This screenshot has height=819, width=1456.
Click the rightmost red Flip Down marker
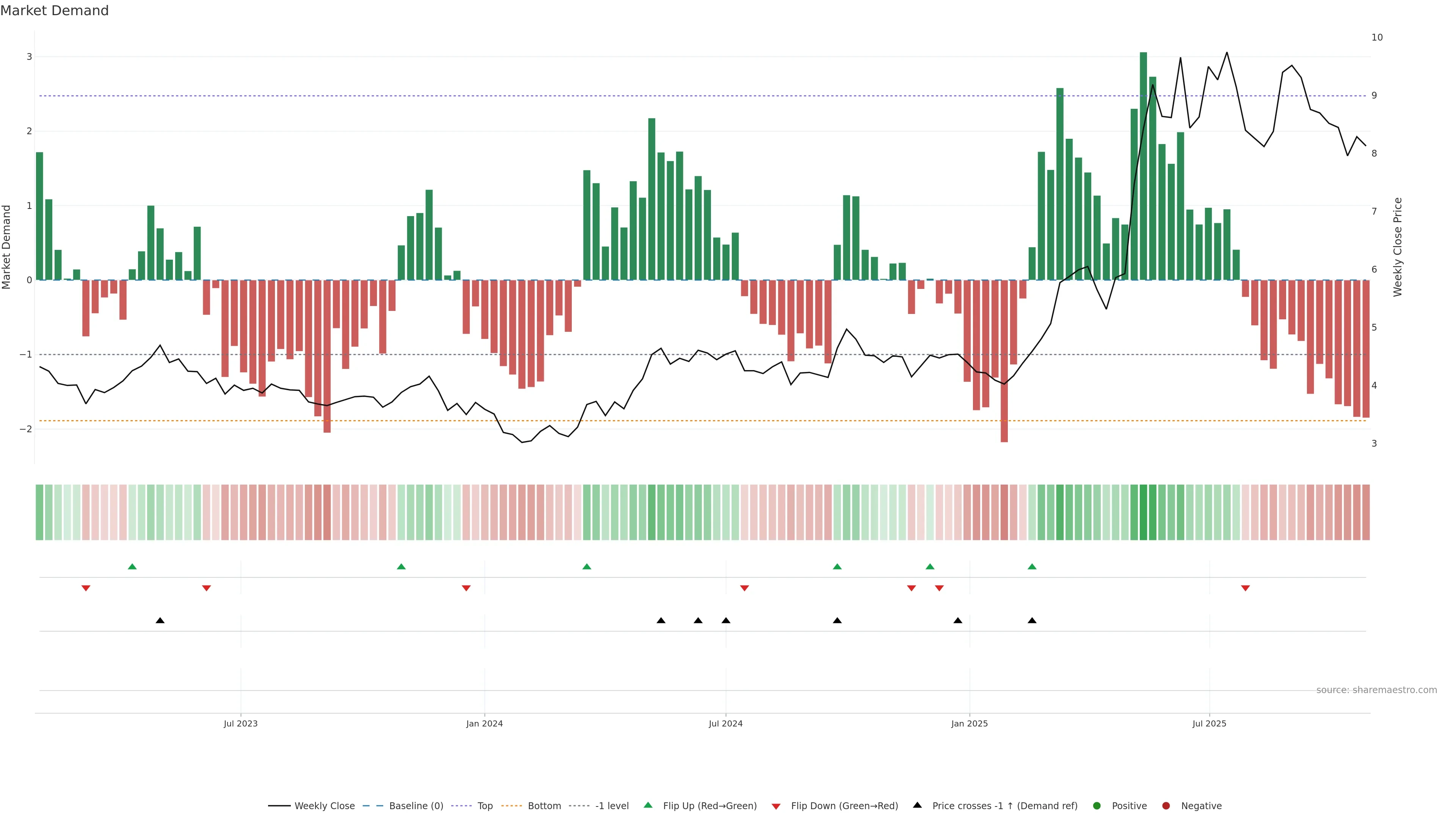[1245, 588]
